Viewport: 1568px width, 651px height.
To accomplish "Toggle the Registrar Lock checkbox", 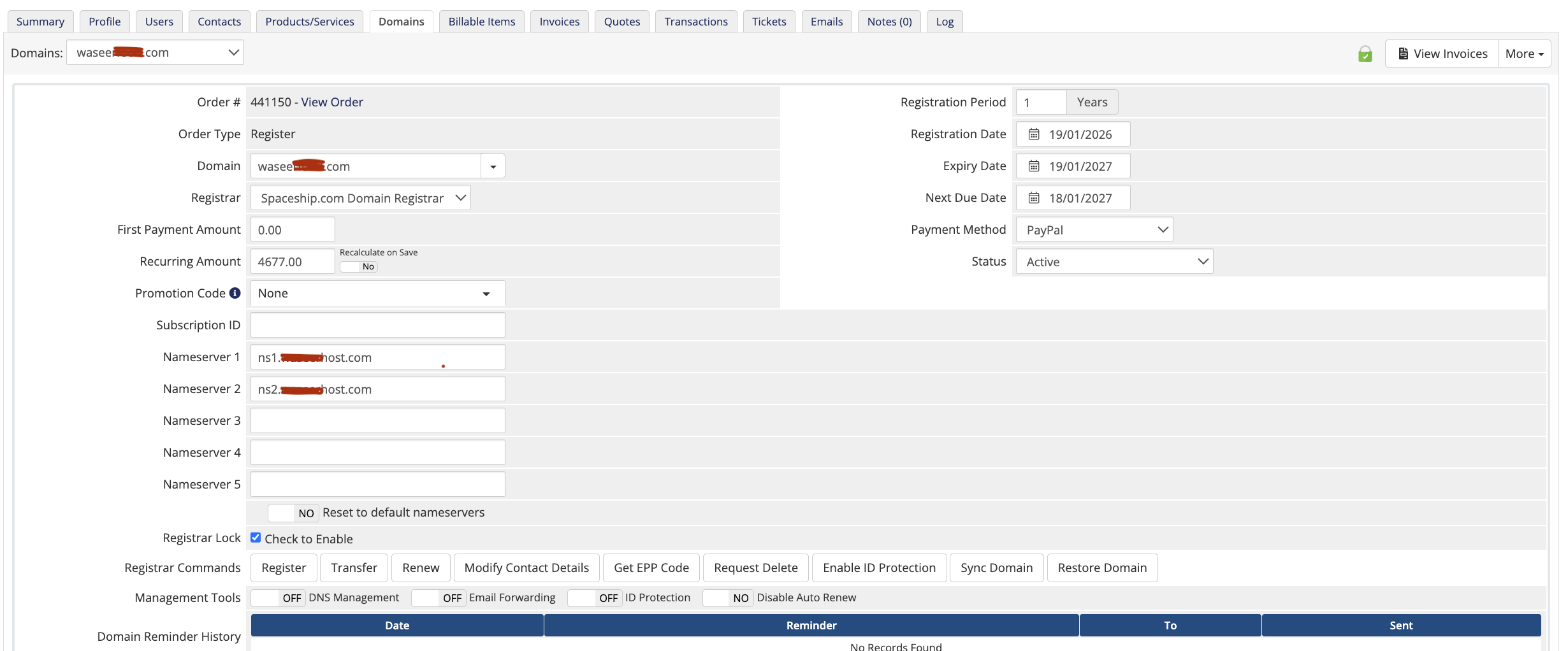I will click(256, 538).
